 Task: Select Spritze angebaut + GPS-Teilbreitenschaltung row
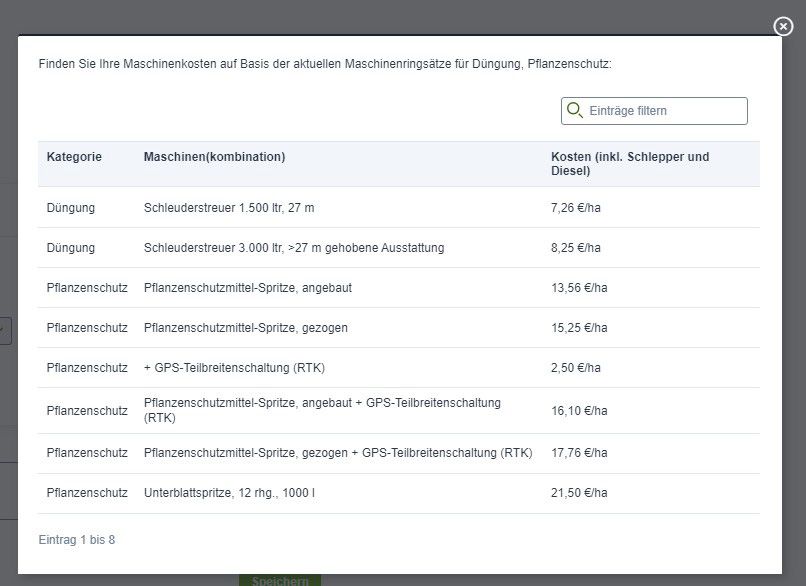click(x=399, y=411)
